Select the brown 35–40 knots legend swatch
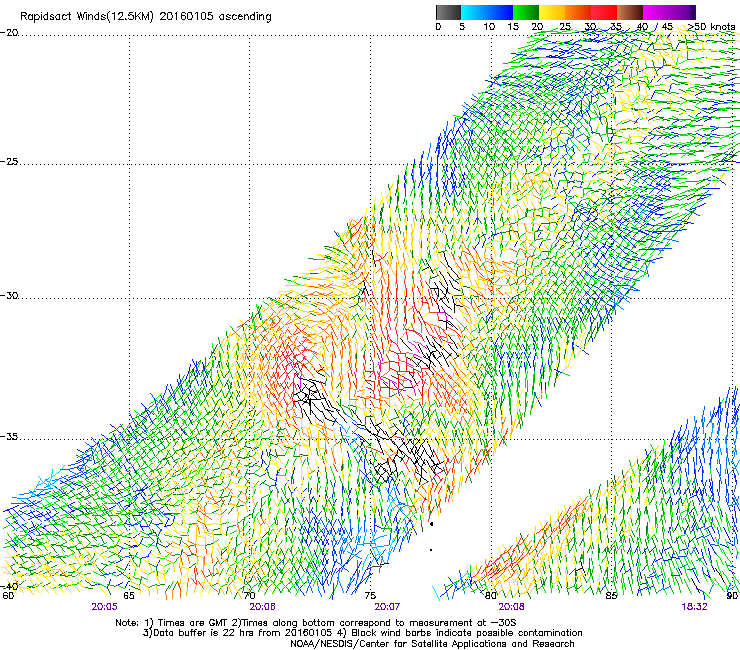Viewport: 740px width, 650px height. (x=630, y=12)
